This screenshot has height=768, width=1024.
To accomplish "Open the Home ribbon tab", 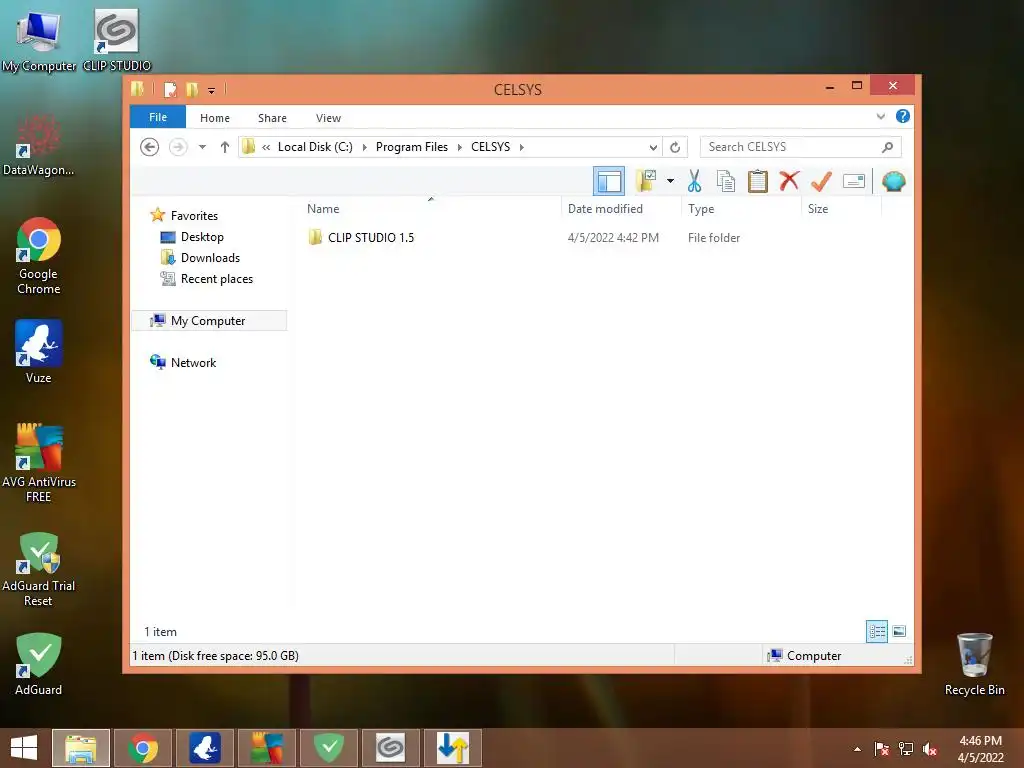I will click(215, 118).
